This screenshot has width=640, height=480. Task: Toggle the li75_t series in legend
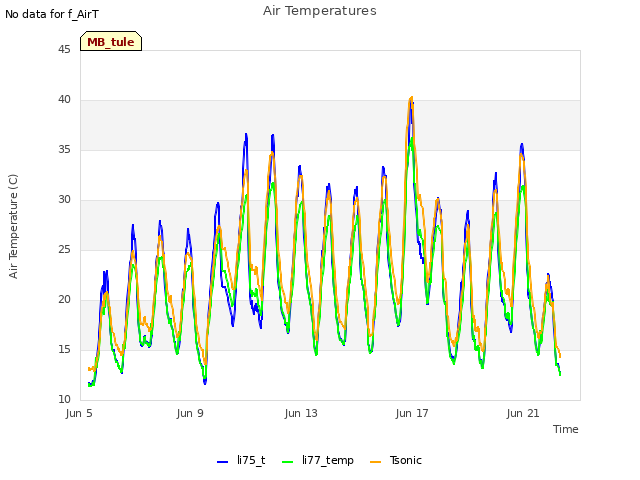(241, 460)
